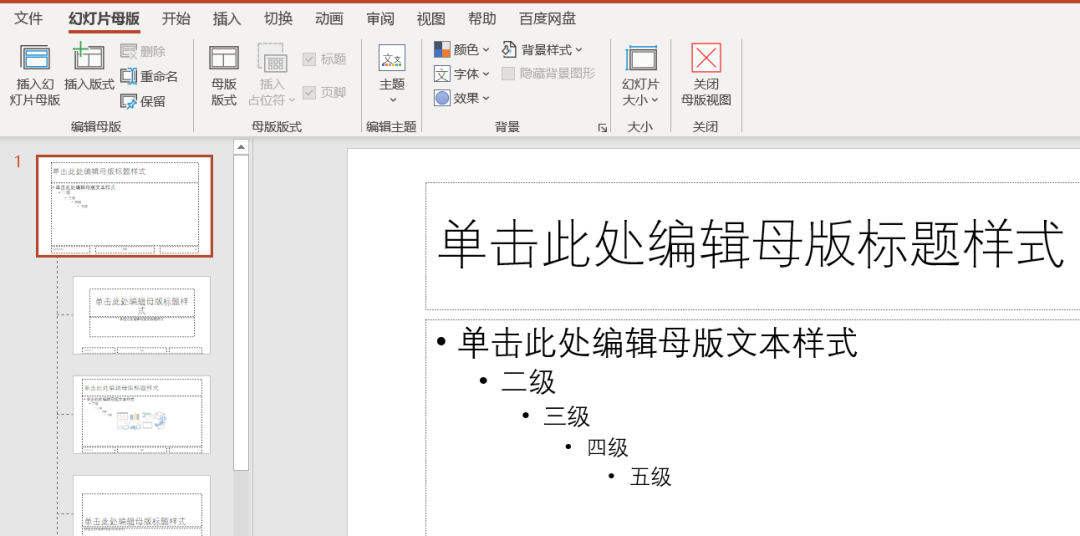Open the 效果 effects button
This screenshot has height=536, width=1080.
442,98
